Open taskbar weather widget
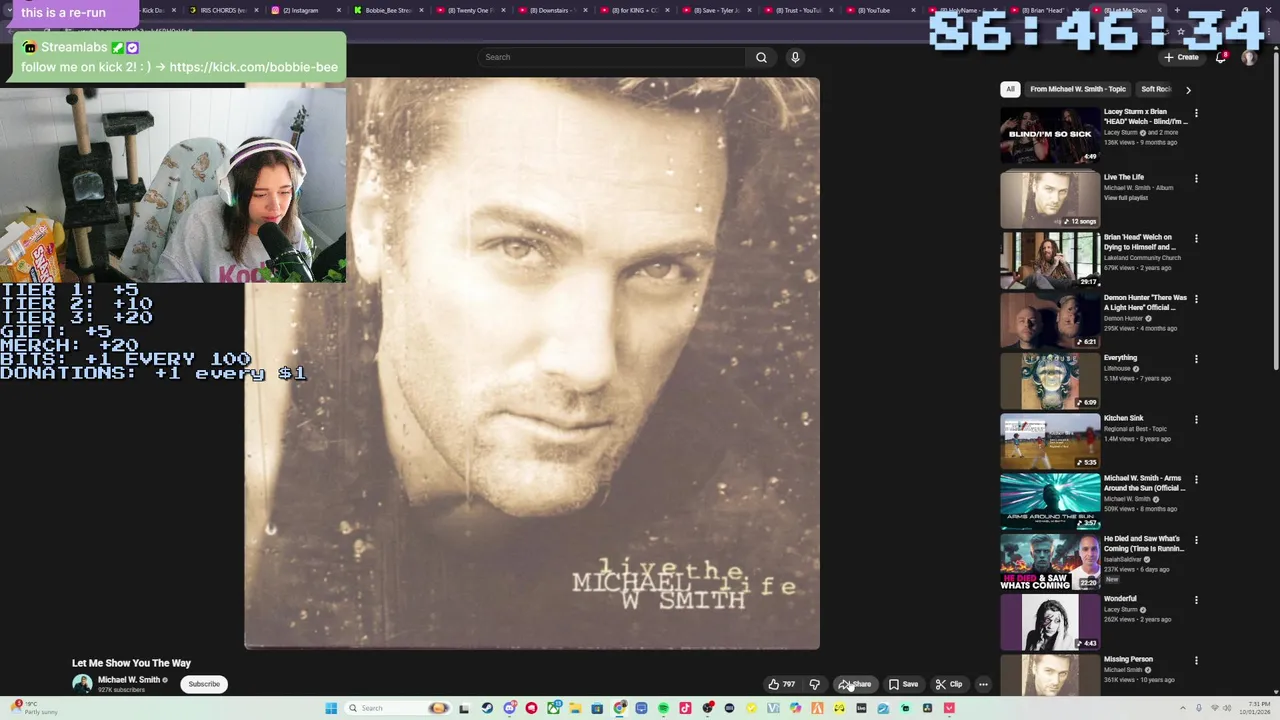1280x720 pixels. point(35,708)
